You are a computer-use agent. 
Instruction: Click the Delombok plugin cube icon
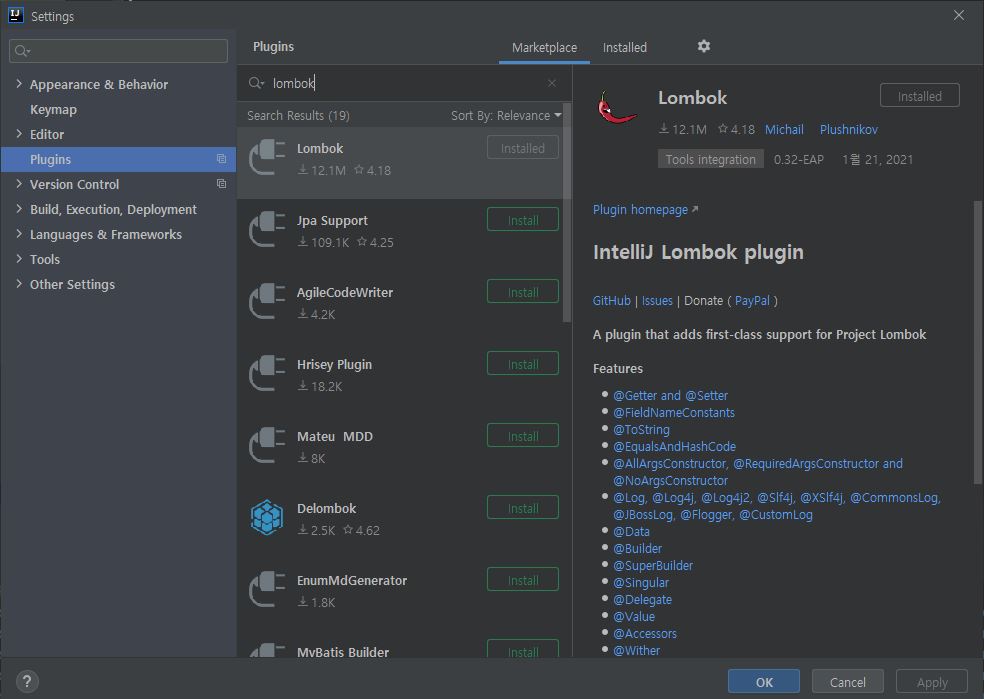click(267, 518)
